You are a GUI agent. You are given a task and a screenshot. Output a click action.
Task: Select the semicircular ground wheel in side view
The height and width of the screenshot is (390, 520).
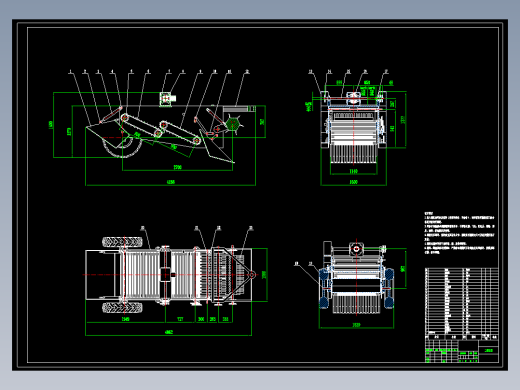pos(122,147)
